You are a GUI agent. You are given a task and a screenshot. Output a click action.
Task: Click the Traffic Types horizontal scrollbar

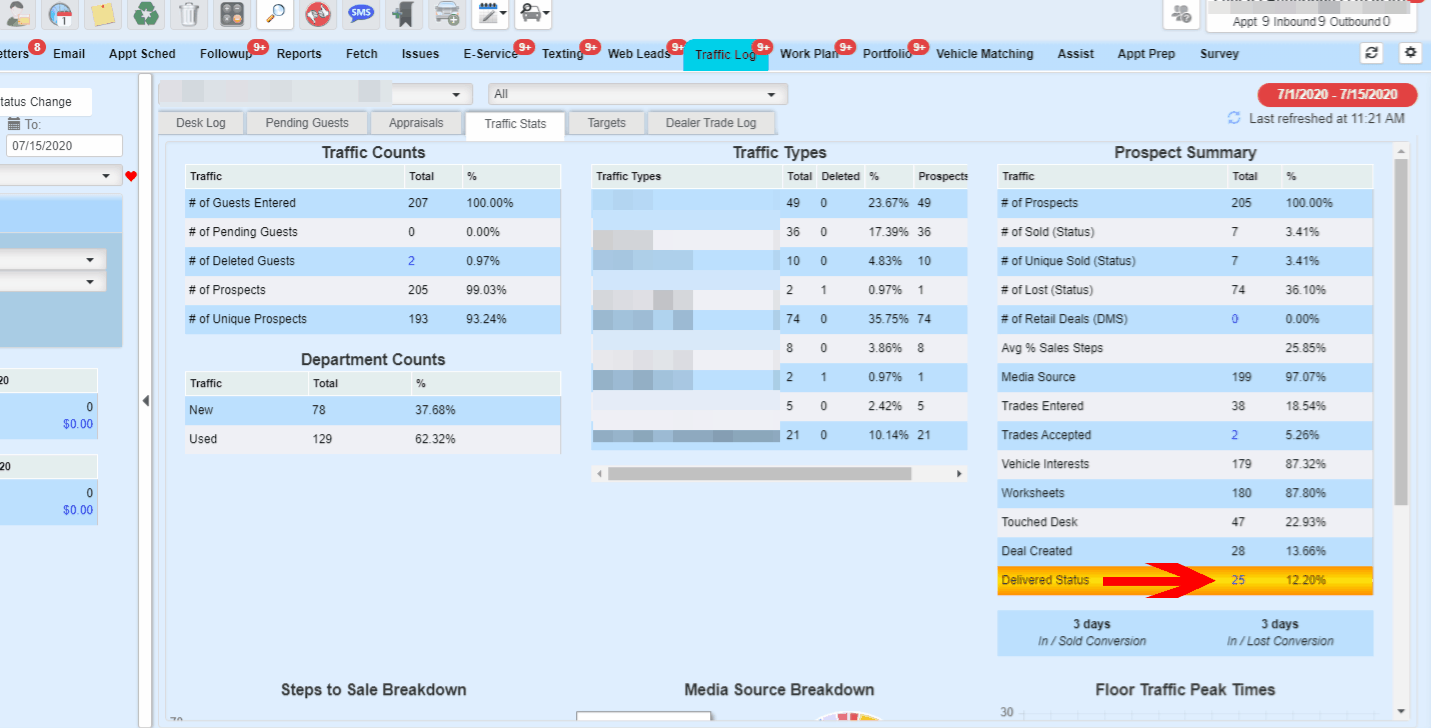point(759,474)
